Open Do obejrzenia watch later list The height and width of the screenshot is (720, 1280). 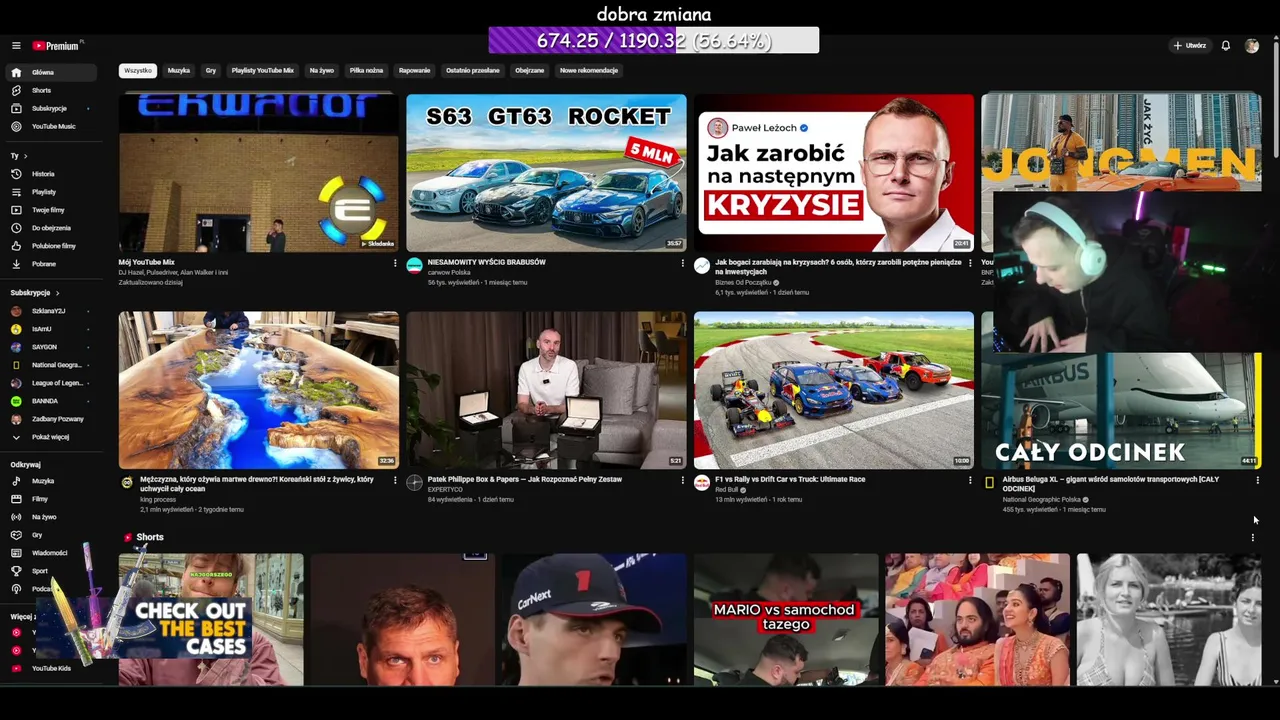(50, 228)
